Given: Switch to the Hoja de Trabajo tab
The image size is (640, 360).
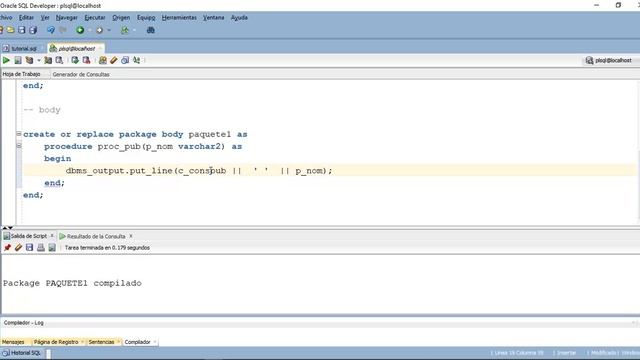Looking at the screenshot, I should pyautogui.click(x=22, y=74).
